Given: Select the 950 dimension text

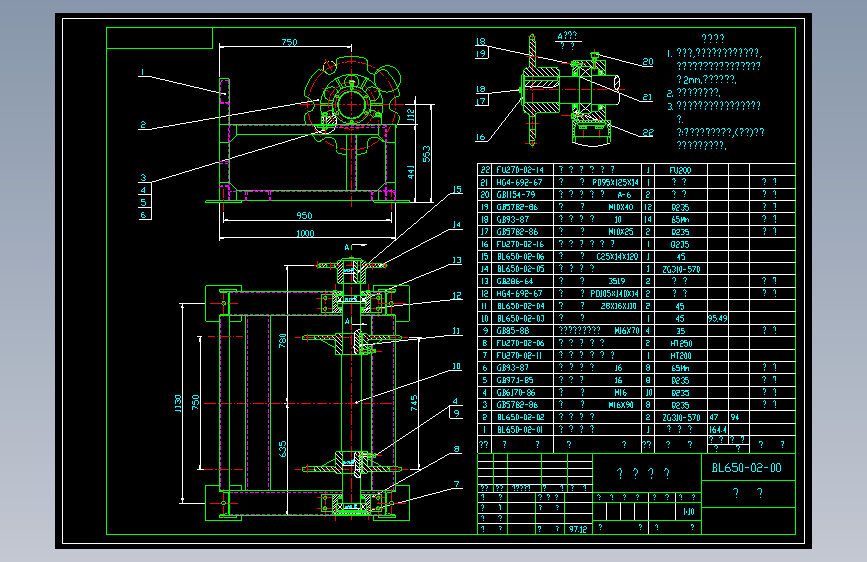Looking at the screenshot, I should coord(304,216).
